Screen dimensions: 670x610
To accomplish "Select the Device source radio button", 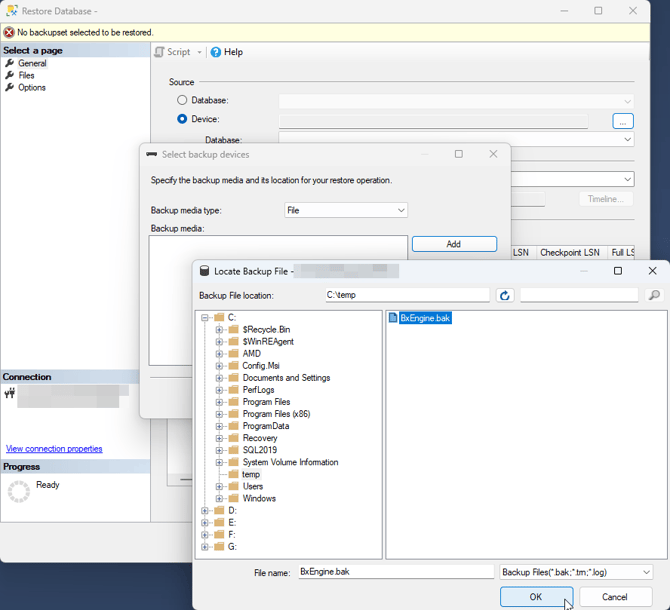I will [x=182, y=119].
